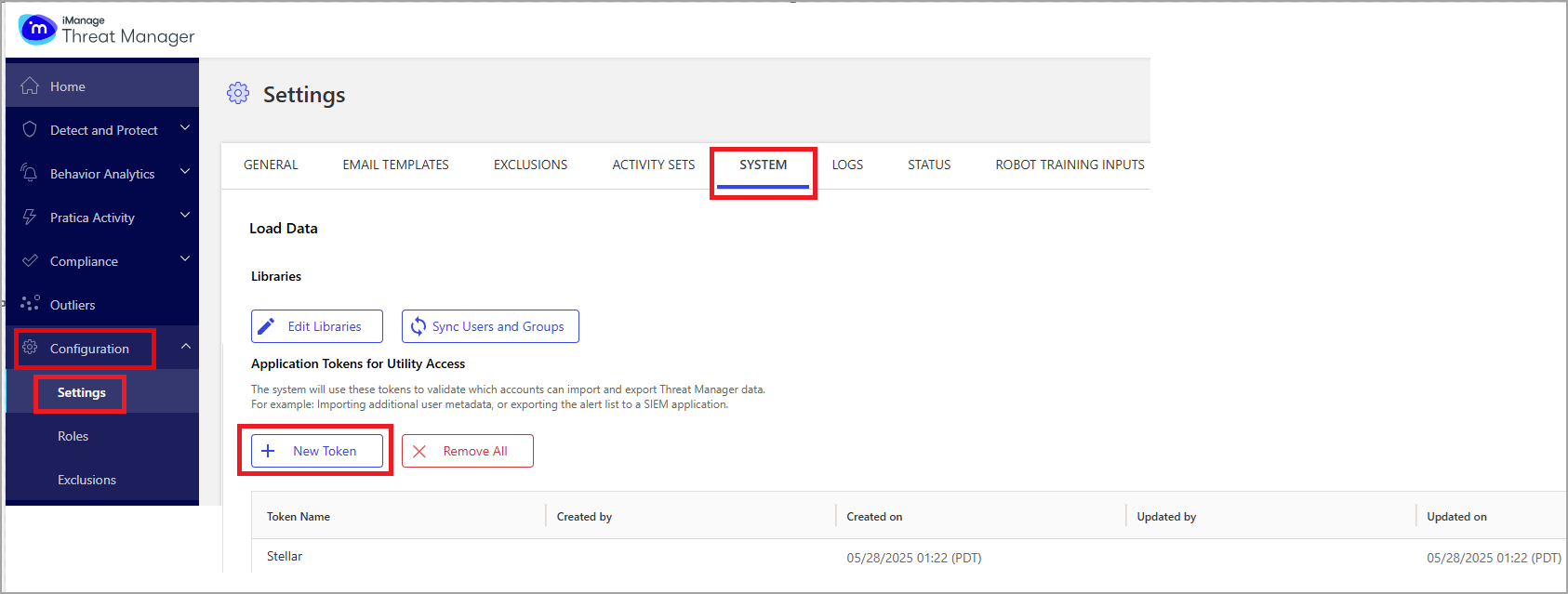Expand the Compliance menu chevron
Viewport: 1568px width, 594px height.
tap(185, 259)
